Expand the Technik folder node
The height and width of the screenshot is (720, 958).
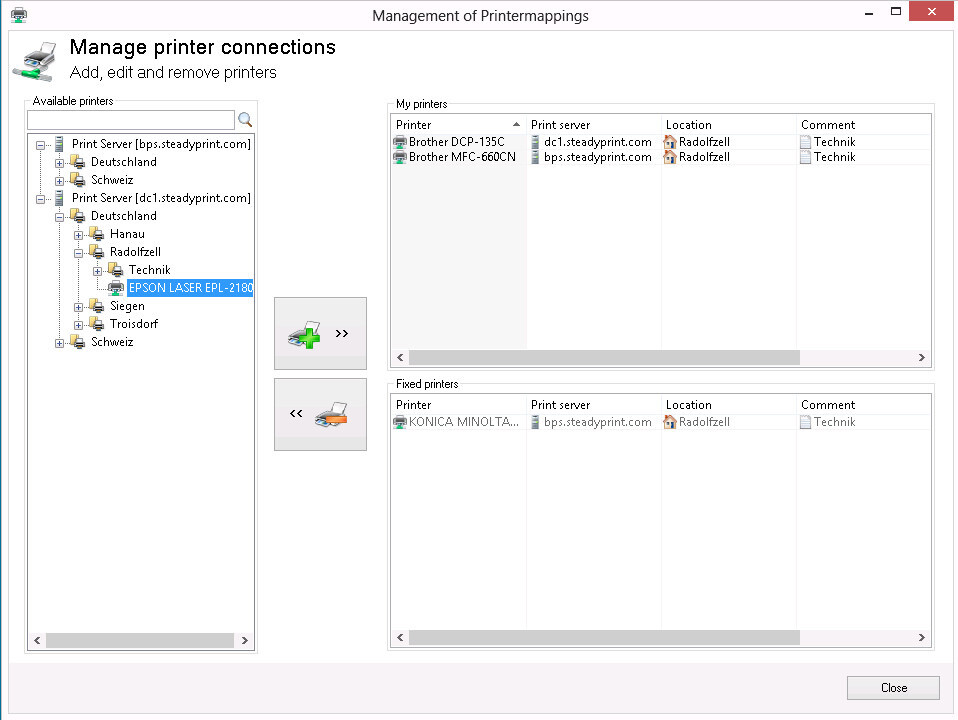97,271
